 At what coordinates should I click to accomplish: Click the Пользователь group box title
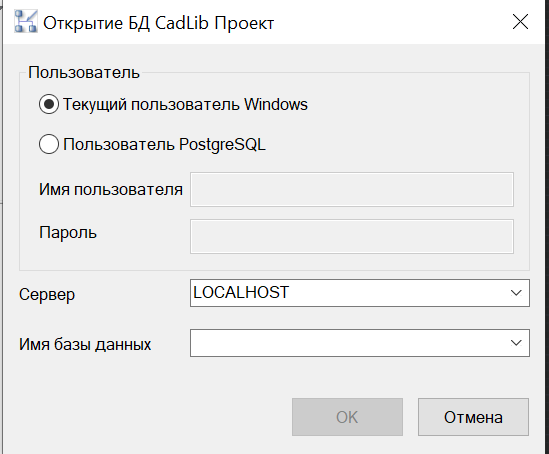[x=84, y=72]
